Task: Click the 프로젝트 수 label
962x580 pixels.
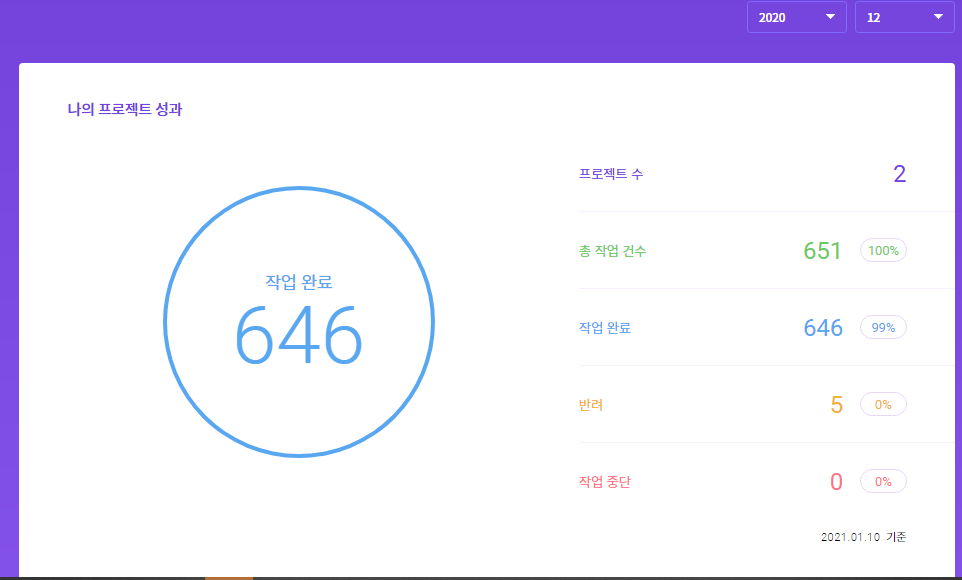Action: click(611, 174)
